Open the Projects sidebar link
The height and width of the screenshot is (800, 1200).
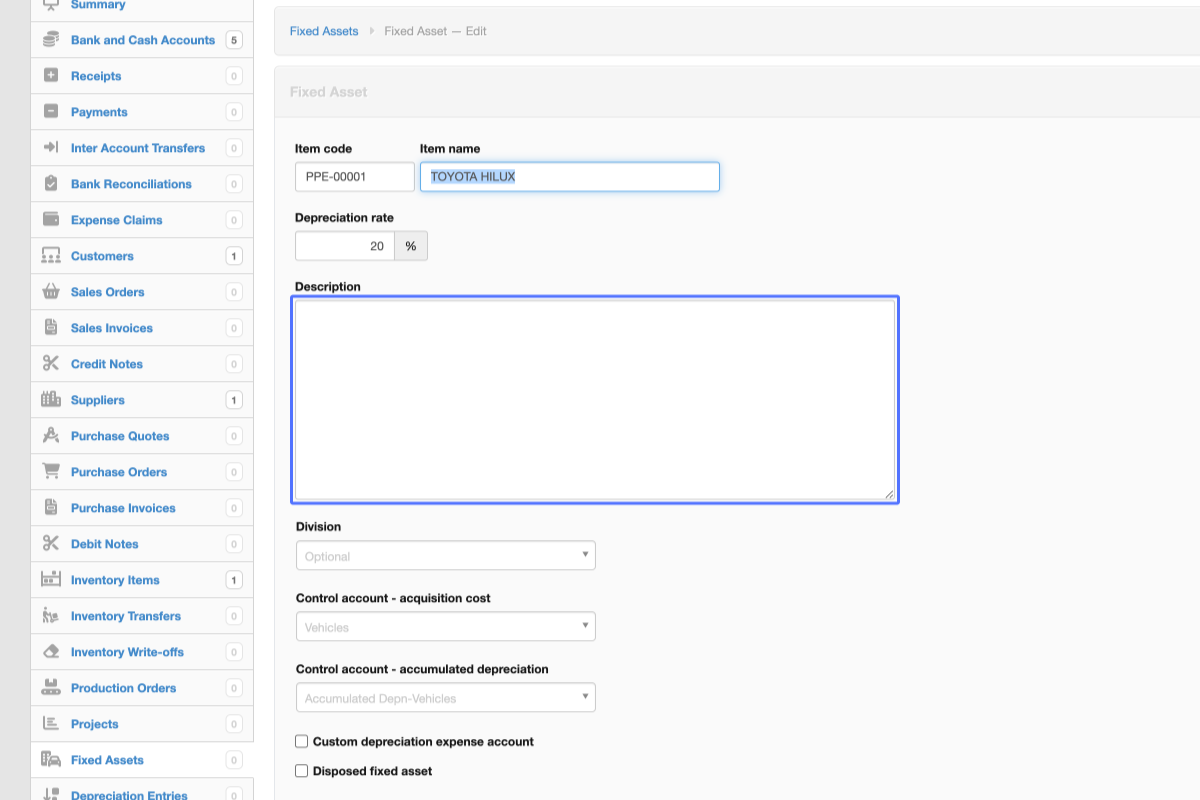95,724
